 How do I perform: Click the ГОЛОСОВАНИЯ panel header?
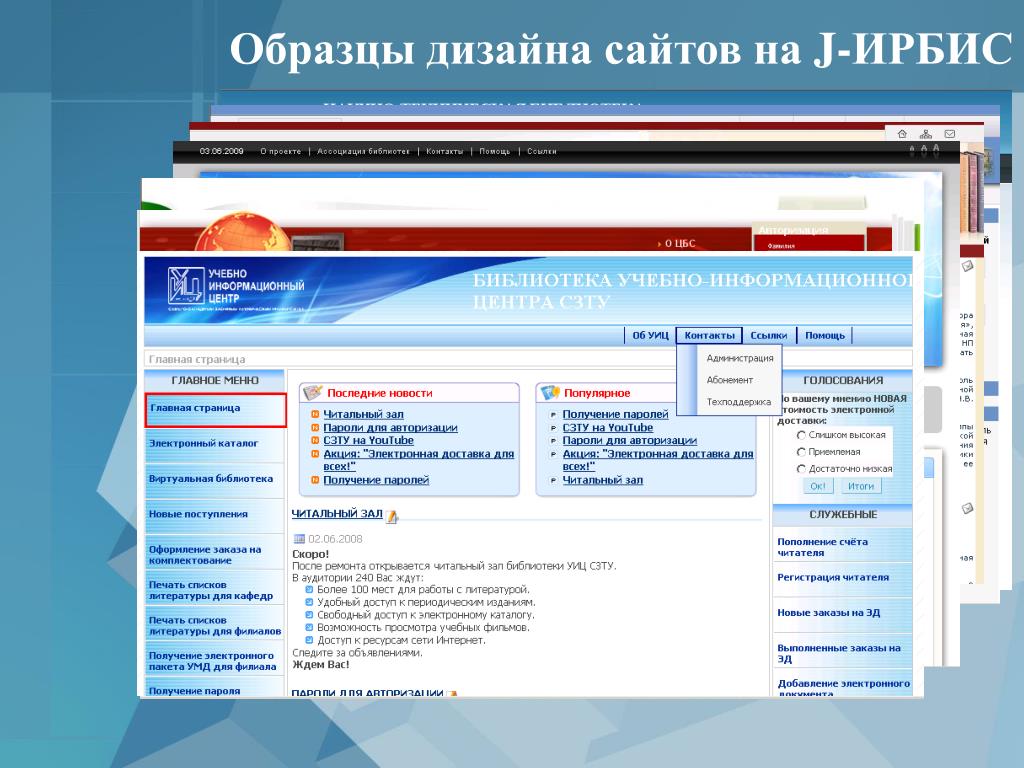click(x=842, y=380)
